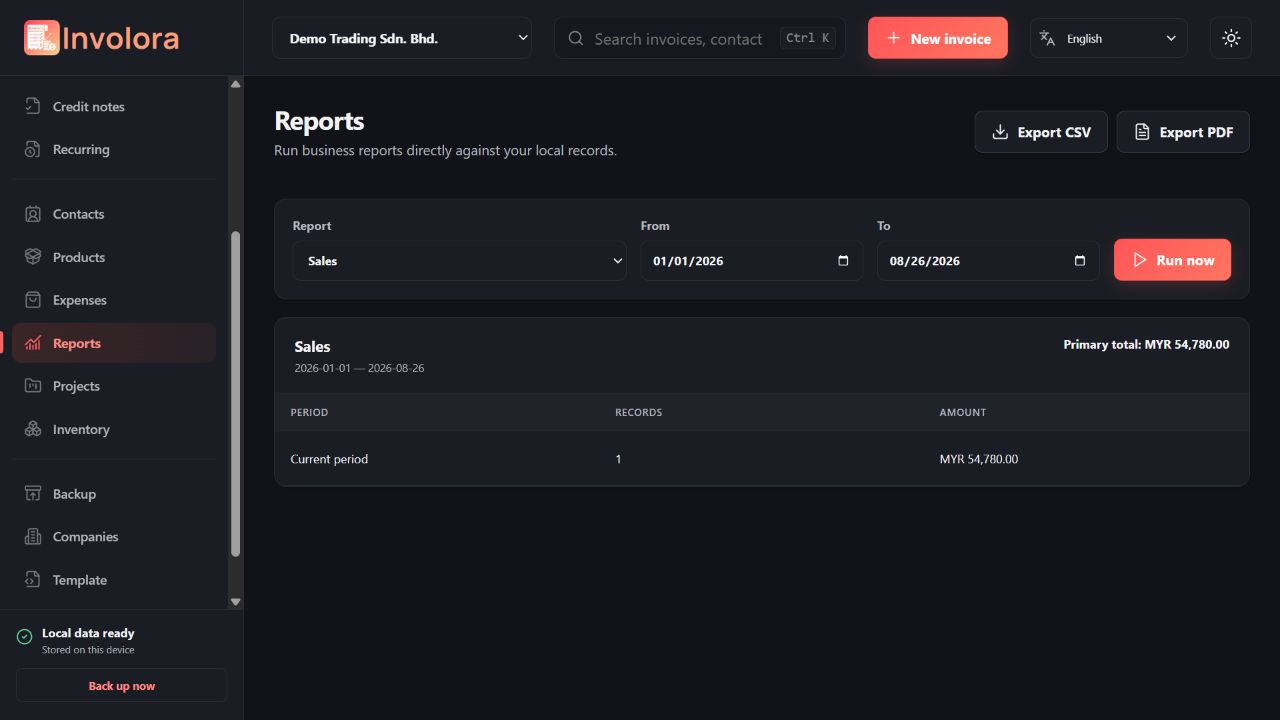The image size is (1280, 720).
Task: Open the Contacts page
Action: [114, 214]
